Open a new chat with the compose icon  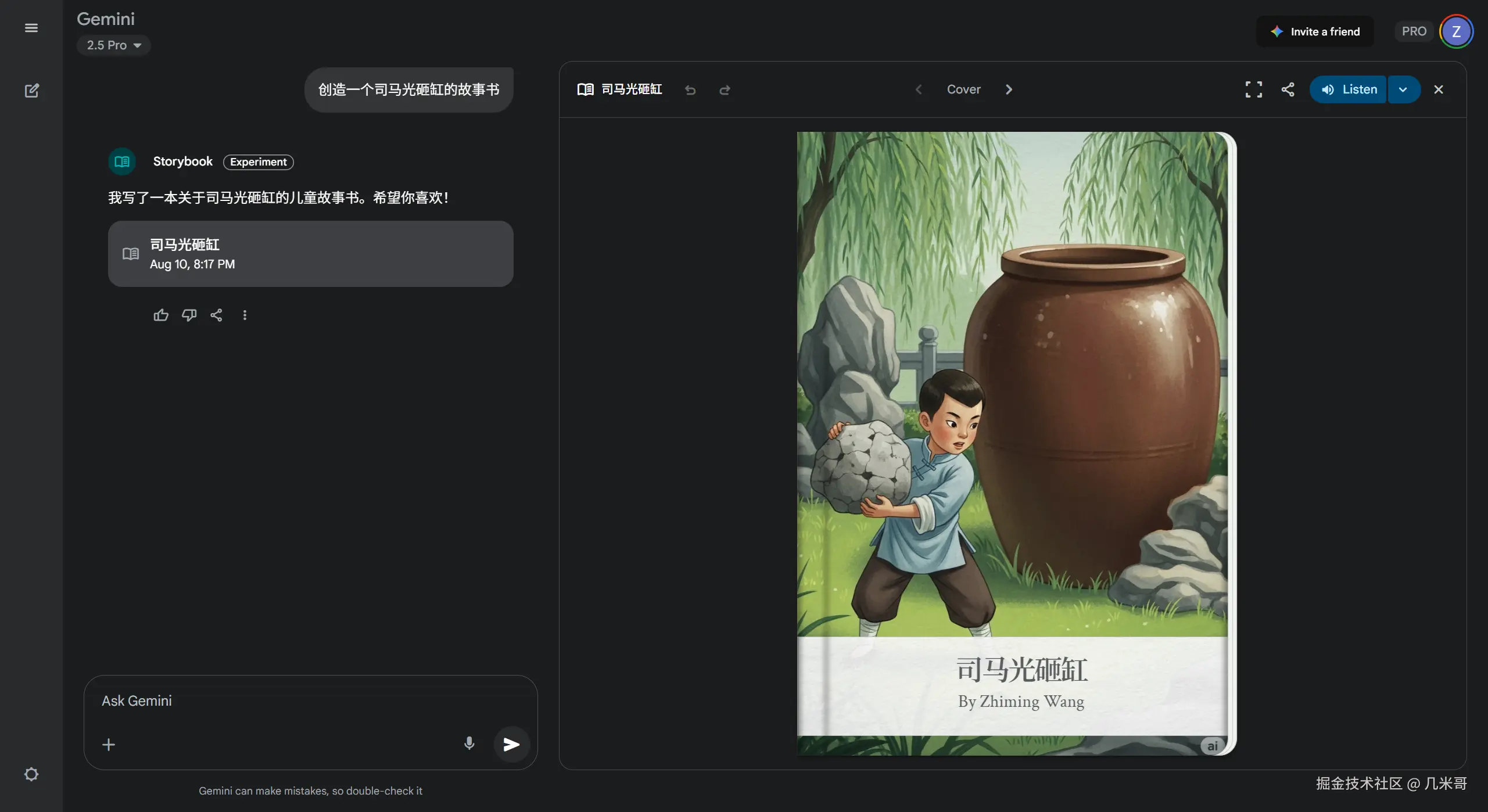coord(32,90)
